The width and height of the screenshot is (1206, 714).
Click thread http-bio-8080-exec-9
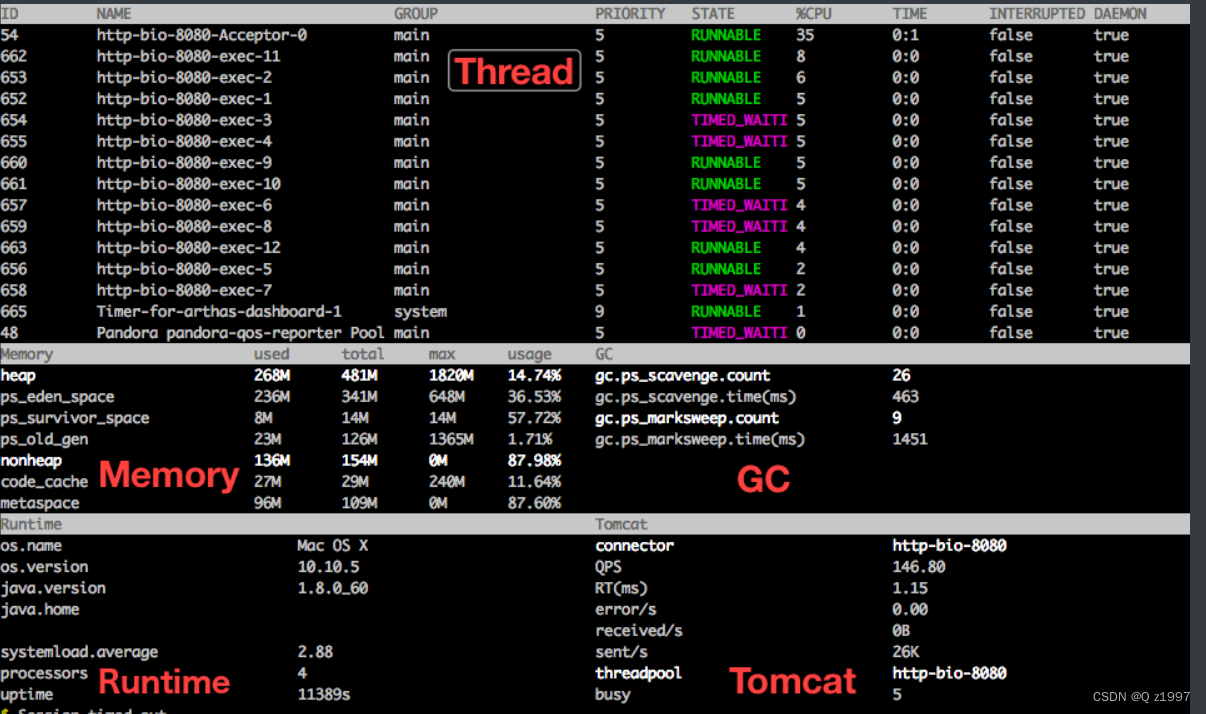(x=184, y=163)
